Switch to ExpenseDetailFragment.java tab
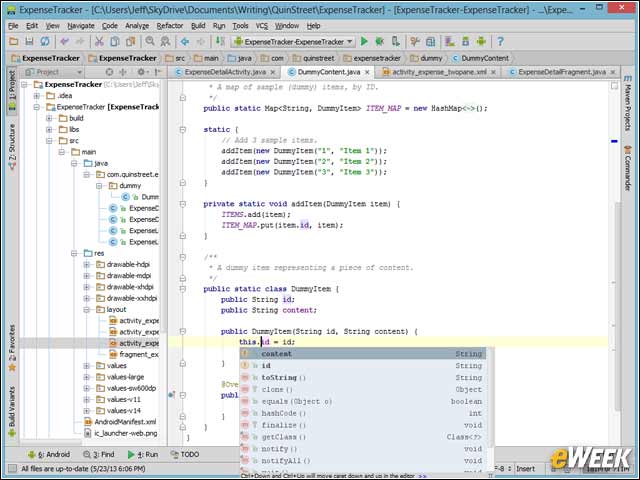The image size is (640, 480). [562, 72]
